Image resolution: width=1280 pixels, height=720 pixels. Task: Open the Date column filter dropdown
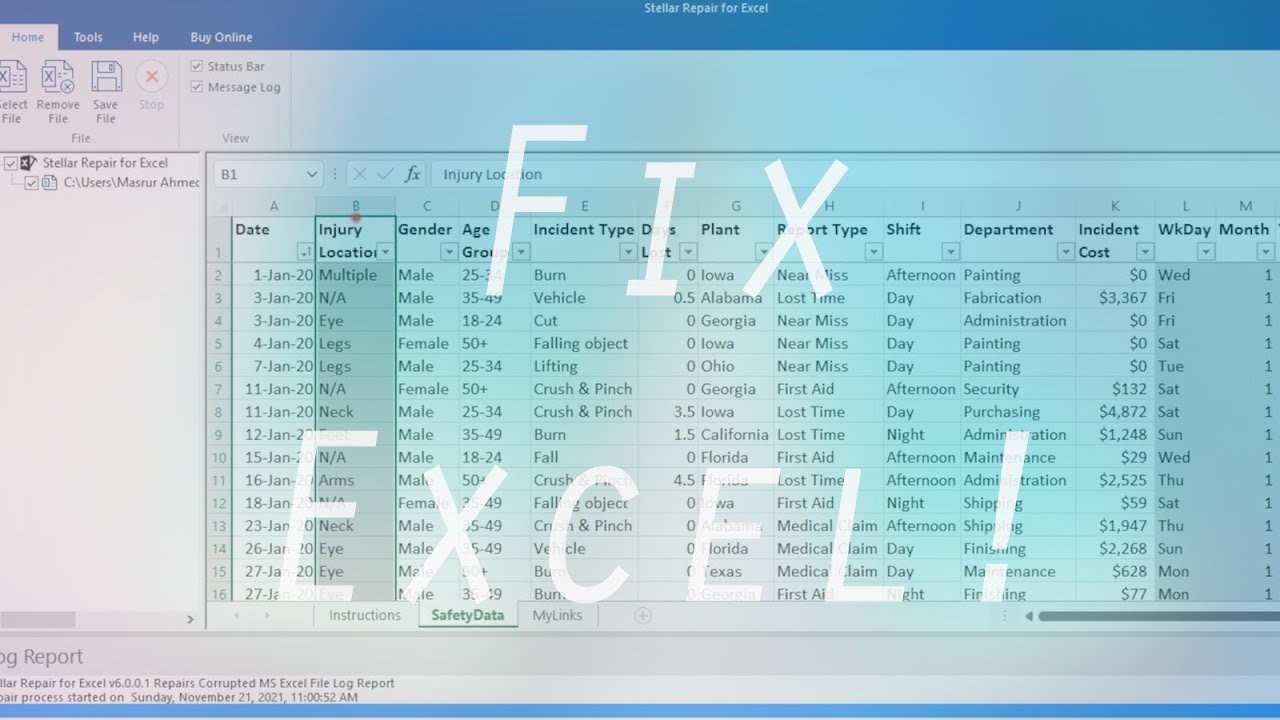coord(305,252)
